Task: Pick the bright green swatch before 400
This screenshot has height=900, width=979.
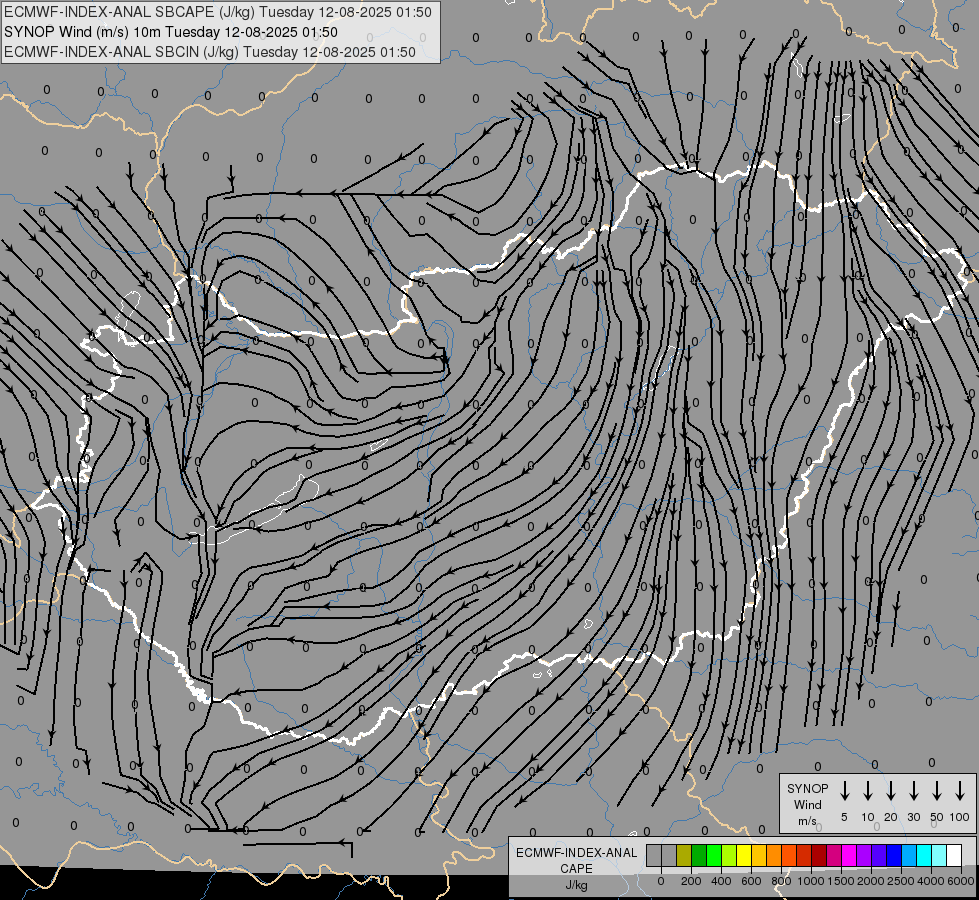Action: pyautogui.click(x=714, y=856)
